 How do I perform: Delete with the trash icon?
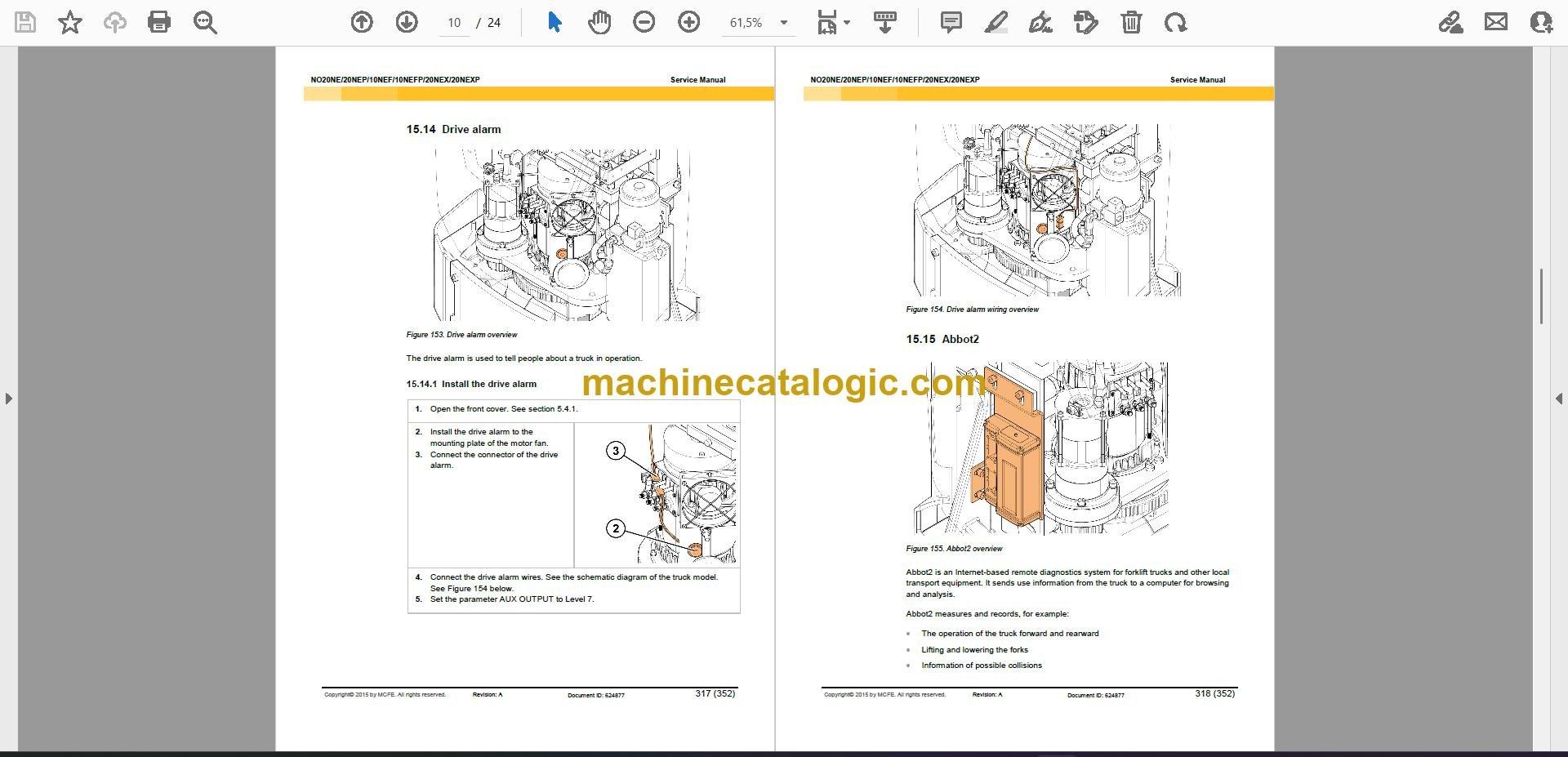[x=1131, y=22]
